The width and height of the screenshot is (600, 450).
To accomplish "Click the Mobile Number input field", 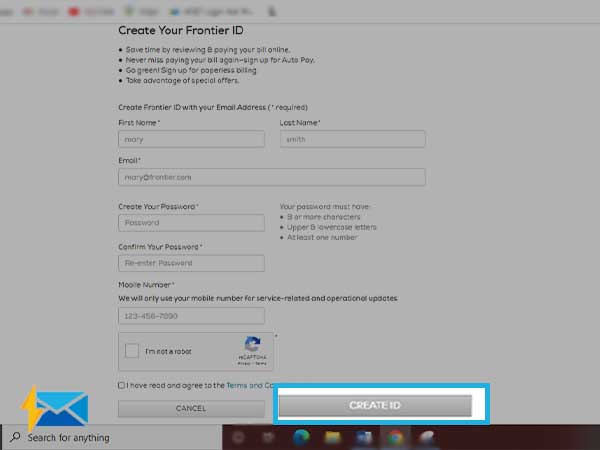I will coord(191,316).
